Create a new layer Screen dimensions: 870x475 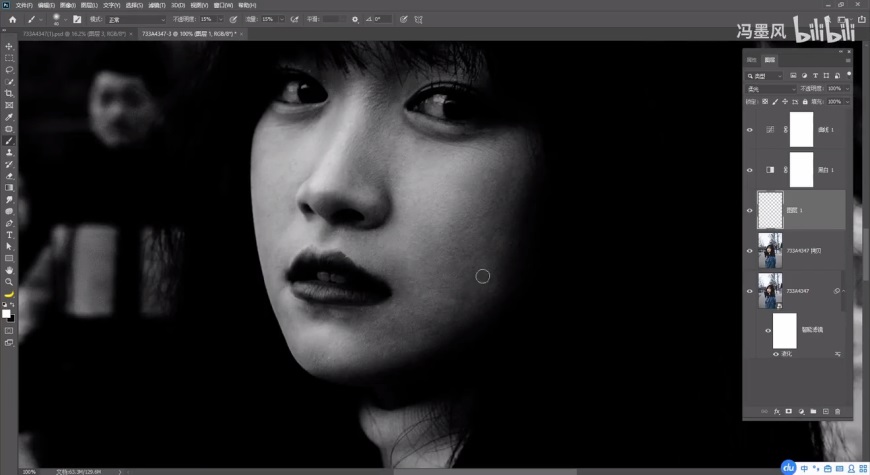826,412
